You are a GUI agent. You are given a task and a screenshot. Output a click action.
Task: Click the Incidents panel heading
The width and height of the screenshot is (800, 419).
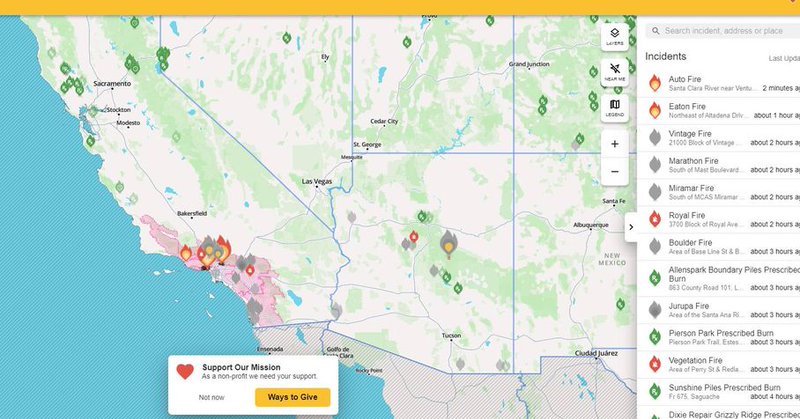pos(665,57)
